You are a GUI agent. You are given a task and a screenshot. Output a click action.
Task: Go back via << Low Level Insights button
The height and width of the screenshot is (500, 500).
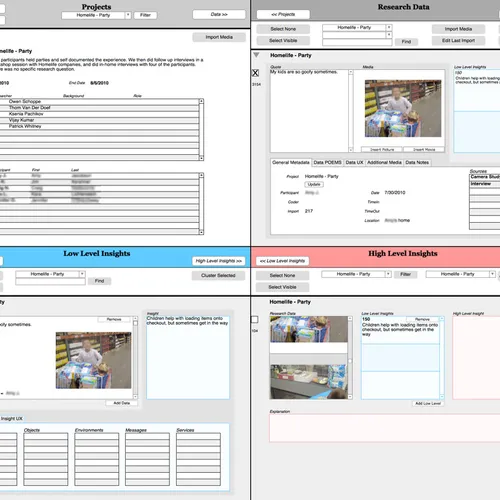pyautogui.click(x=282, y=261)
